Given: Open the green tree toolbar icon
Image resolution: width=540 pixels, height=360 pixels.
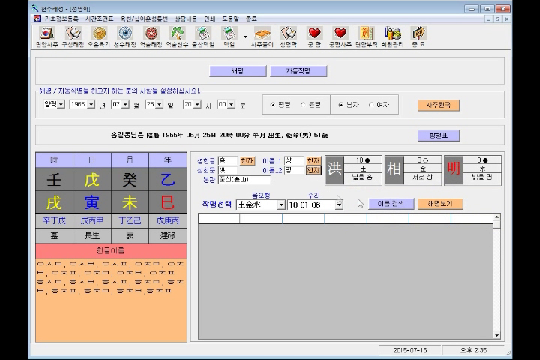Looking at the screenshot, I should (177, 33).
